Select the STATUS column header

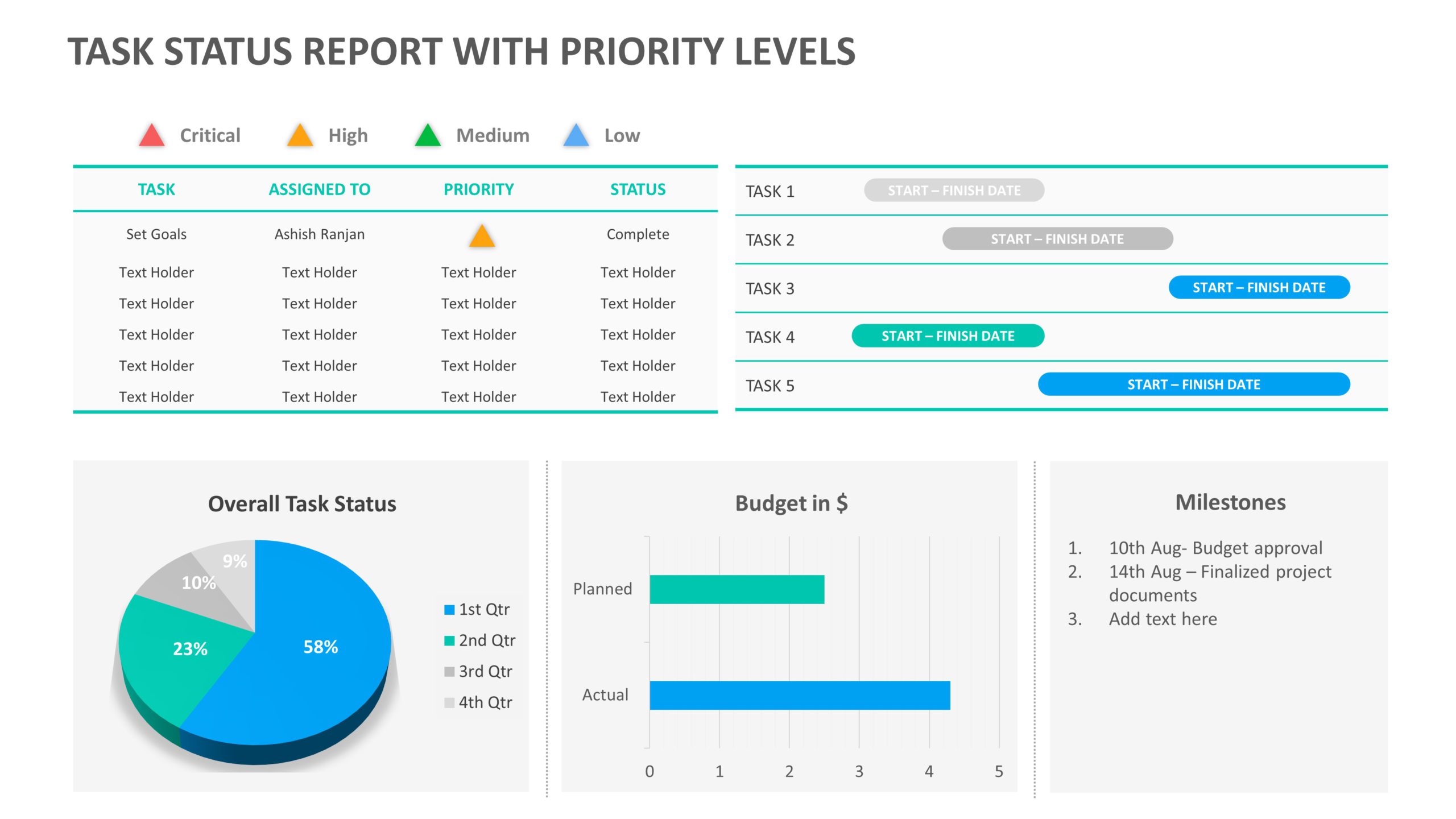click(638, 189)
